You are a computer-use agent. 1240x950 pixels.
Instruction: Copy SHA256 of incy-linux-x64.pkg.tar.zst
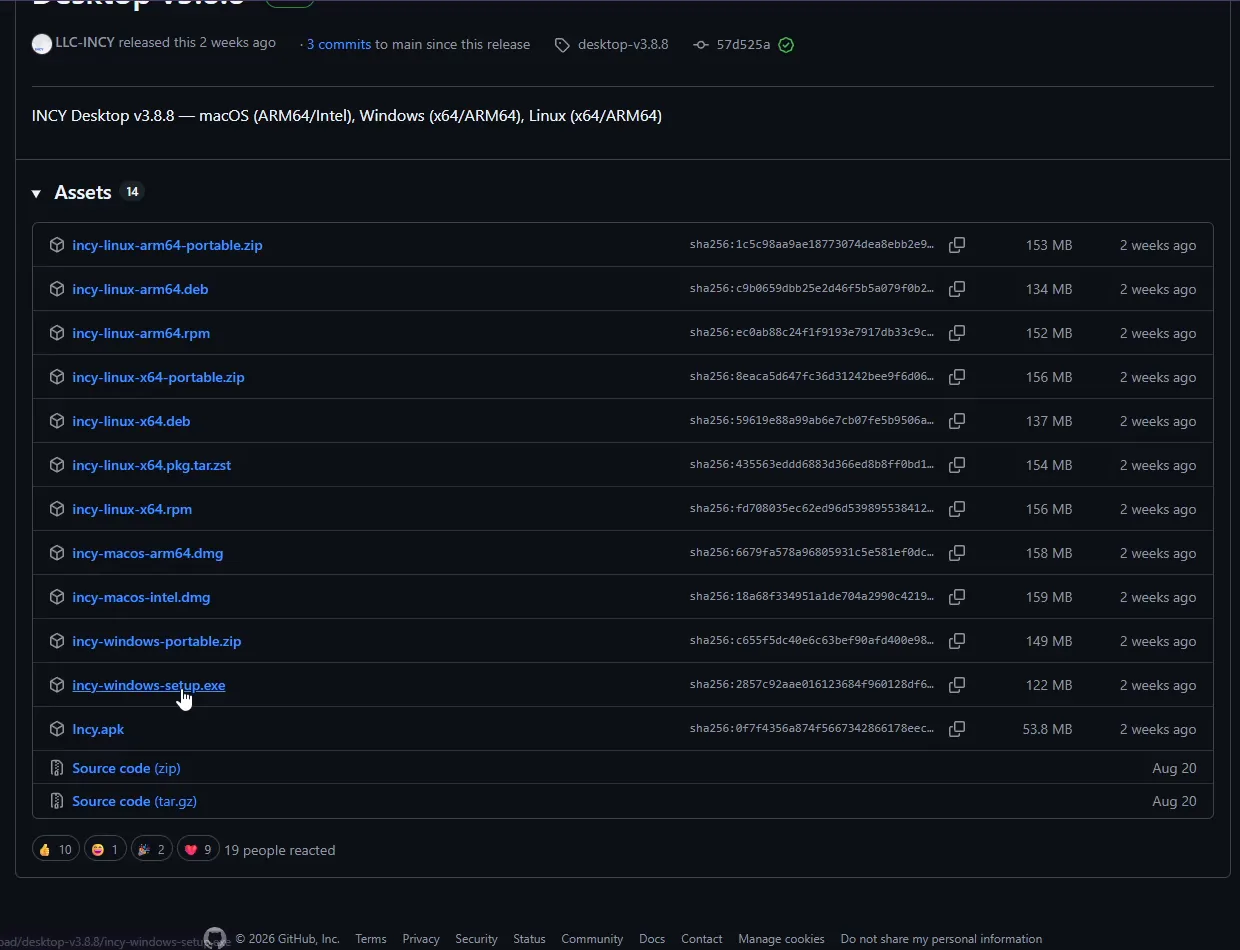point(957,465)
